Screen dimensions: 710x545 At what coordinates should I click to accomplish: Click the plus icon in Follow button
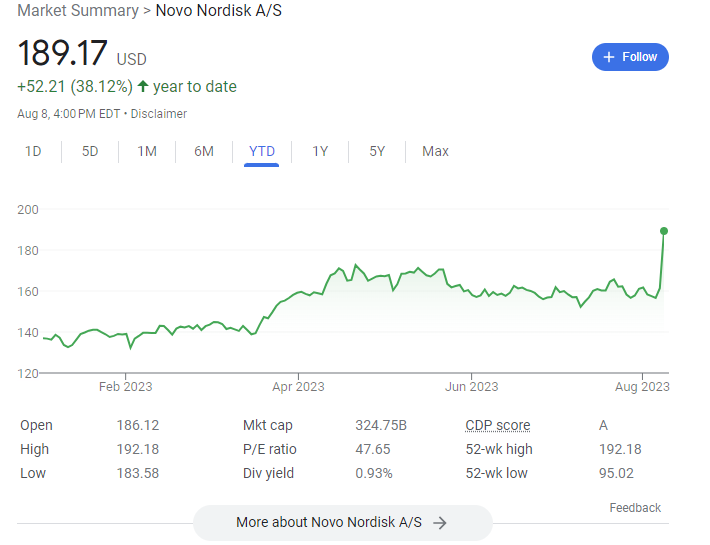click(x=609, y=57)
